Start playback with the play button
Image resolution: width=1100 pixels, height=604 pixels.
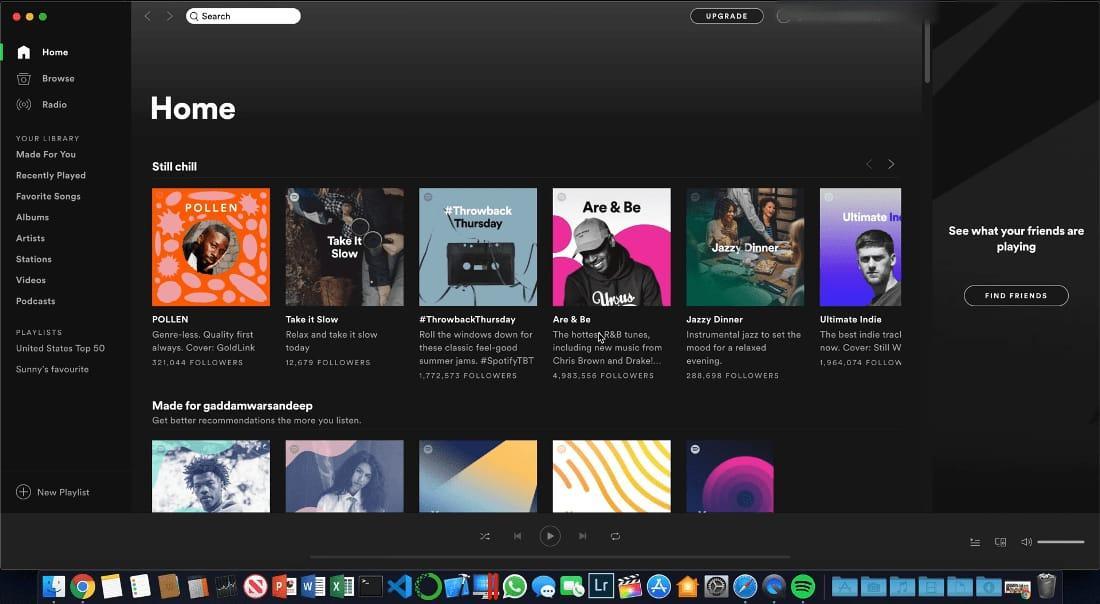(x=550, y=536)
